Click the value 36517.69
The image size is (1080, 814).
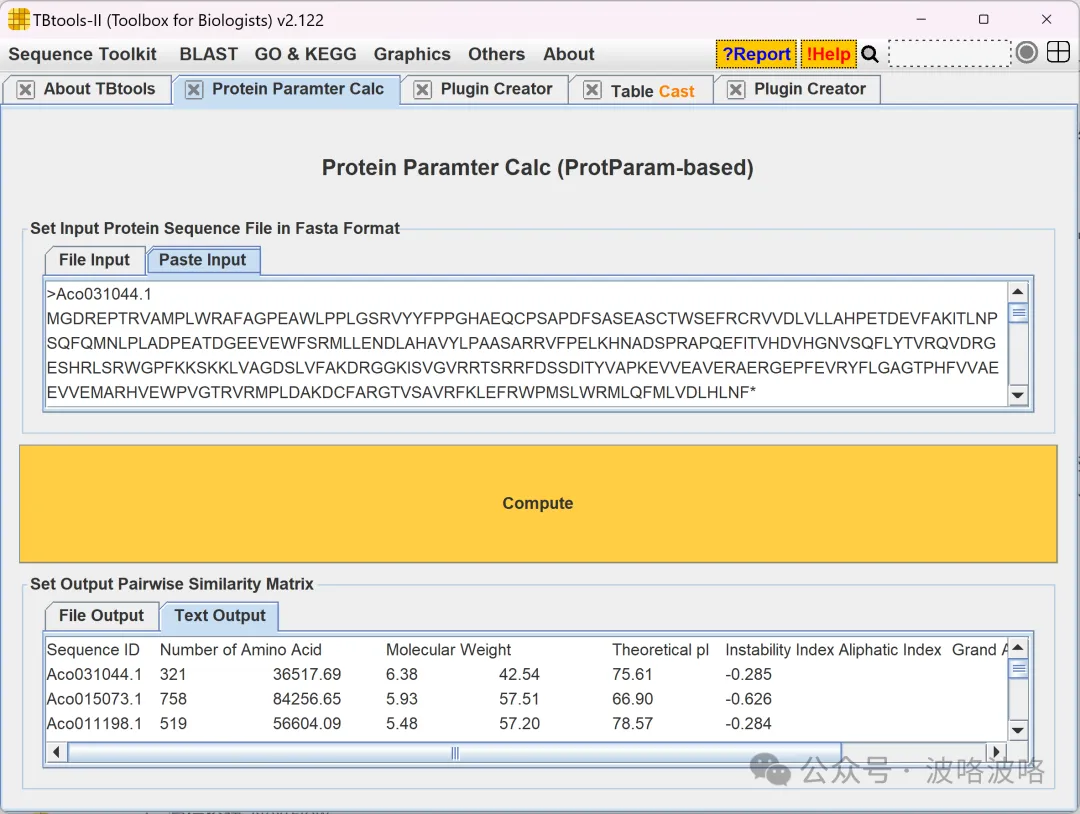(307, 674)
